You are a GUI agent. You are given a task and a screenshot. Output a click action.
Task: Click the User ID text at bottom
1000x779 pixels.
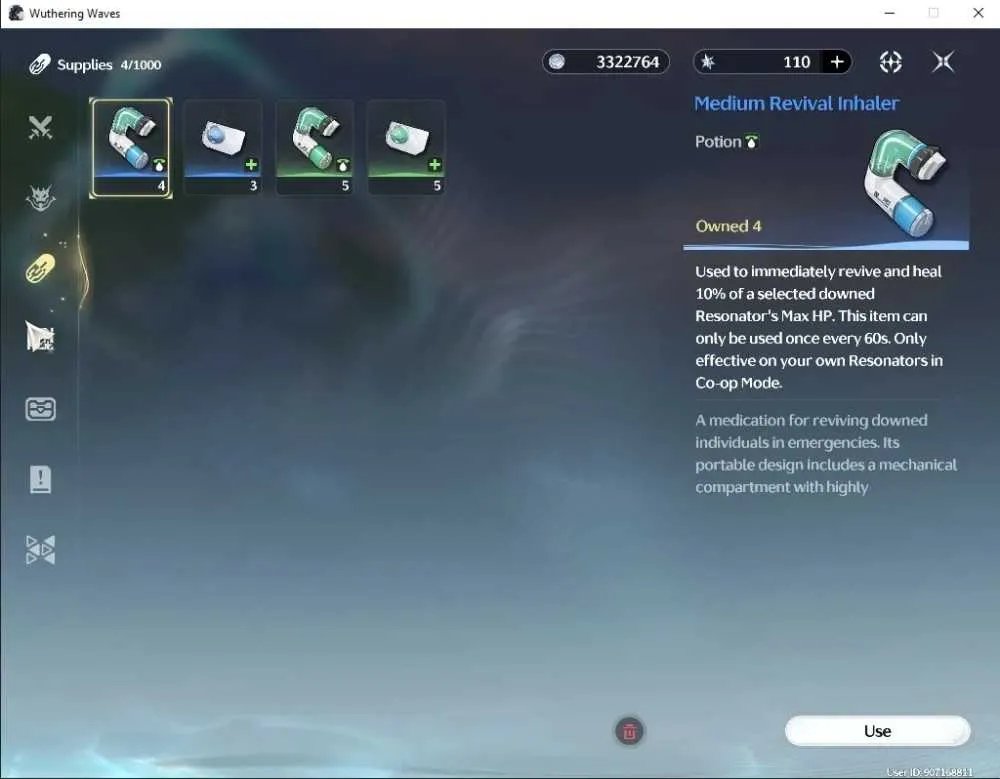point(930,772)
